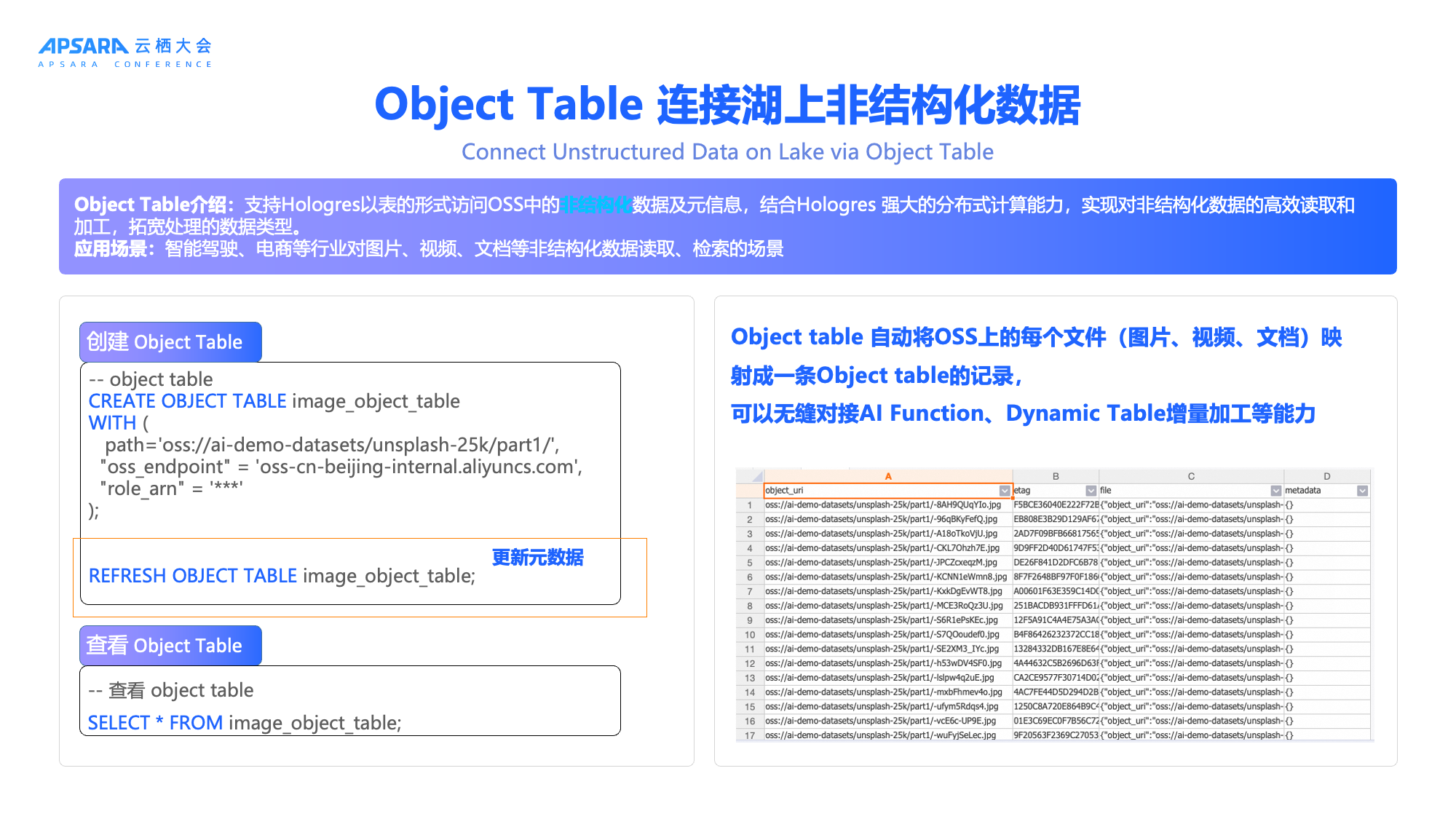Click the 查看 Object Table label tab
The height and width of the screenshot is (819, 1456).
pos(170,646)
